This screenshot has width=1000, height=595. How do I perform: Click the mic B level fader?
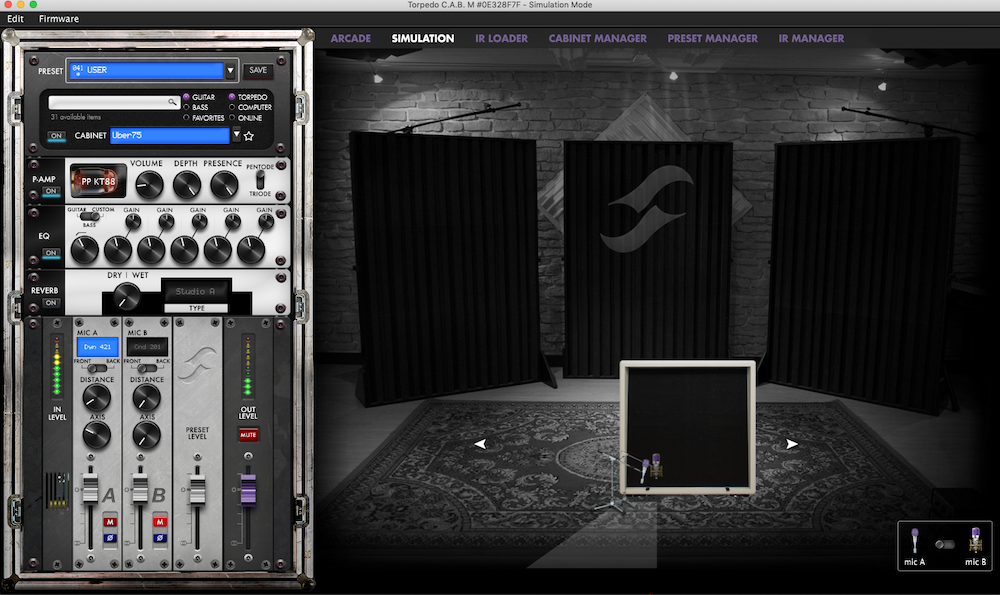(x=140, y=487)
